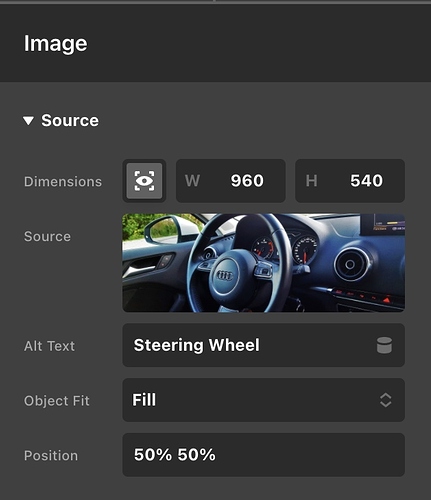The height and width of the screenshot is (500, 431).
Task: Collapse the Source section triangle
Action: tap(29, 121)
